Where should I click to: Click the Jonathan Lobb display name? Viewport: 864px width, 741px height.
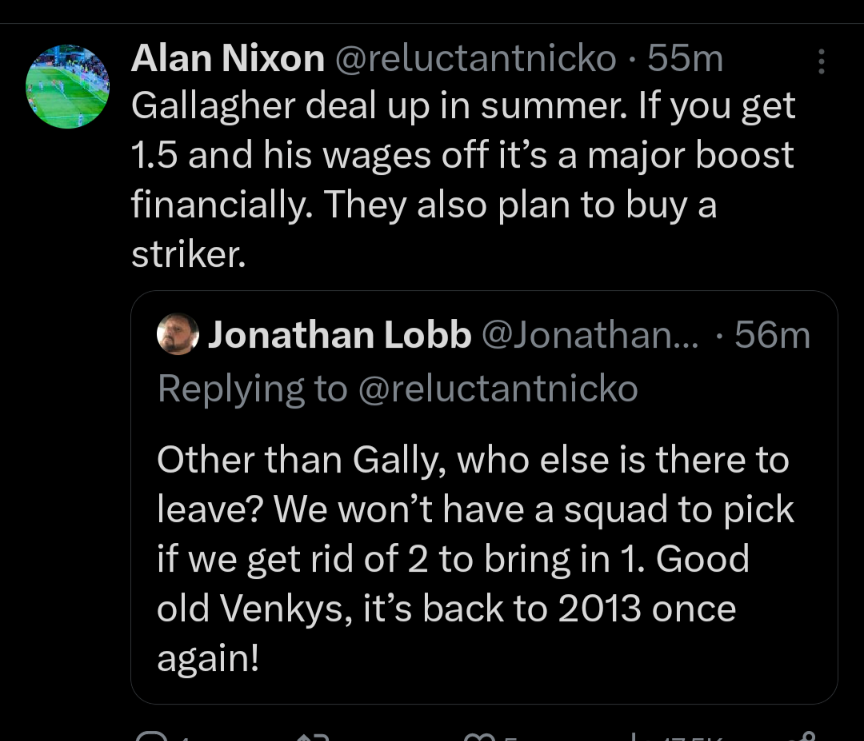point(339,334)
